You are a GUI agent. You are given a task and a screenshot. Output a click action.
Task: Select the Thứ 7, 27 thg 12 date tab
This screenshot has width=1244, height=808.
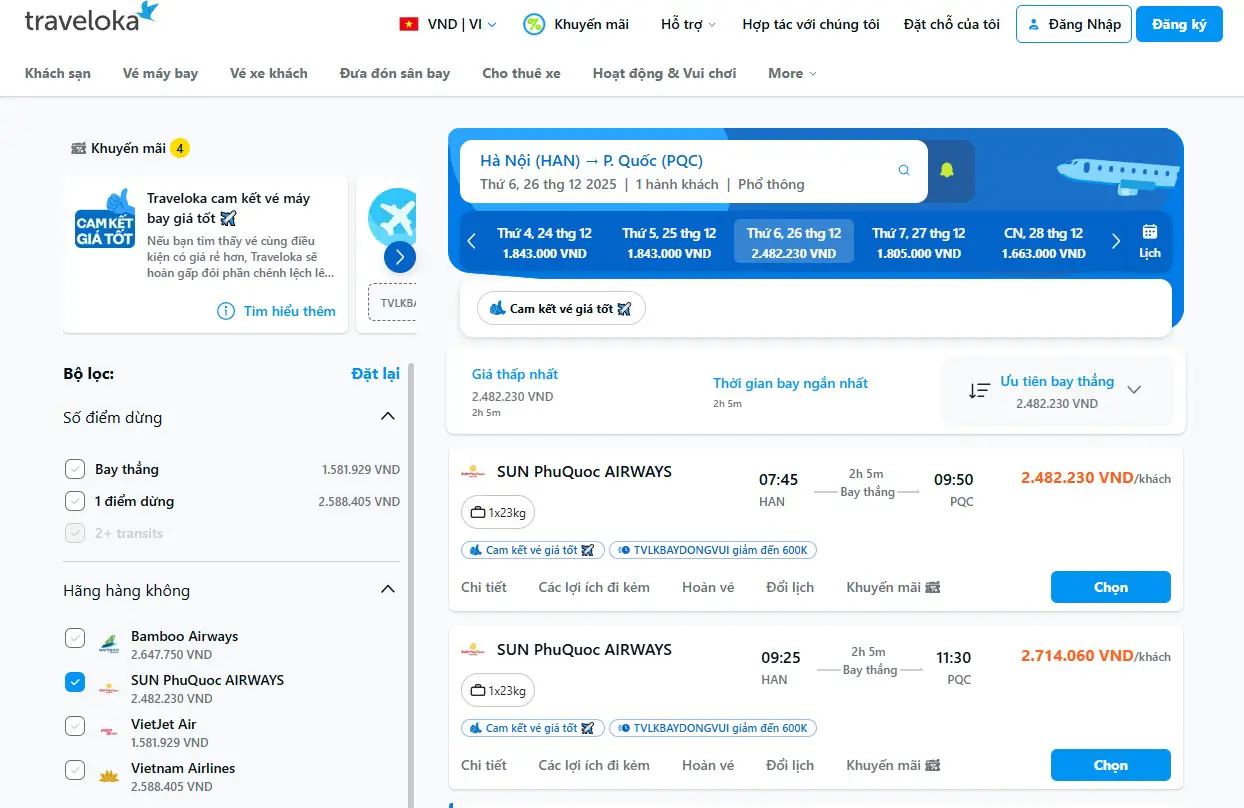tap(918, 242)
